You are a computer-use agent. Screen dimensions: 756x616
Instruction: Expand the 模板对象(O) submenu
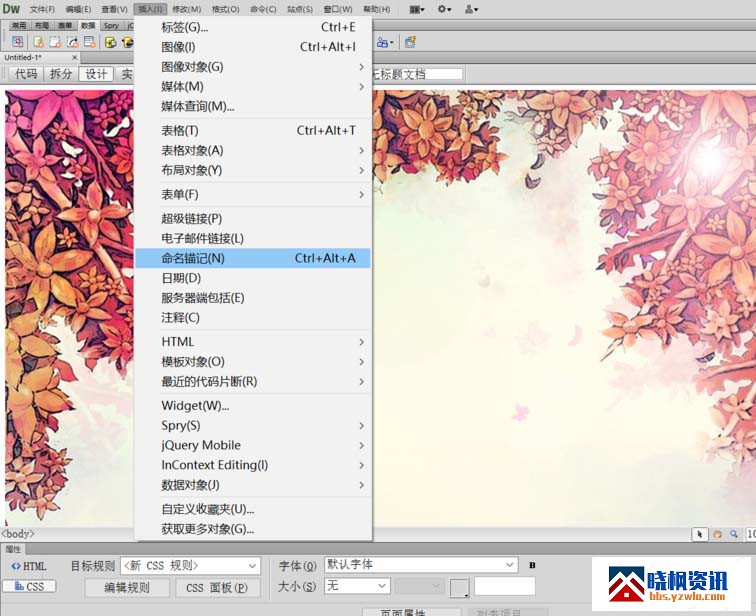253,362
